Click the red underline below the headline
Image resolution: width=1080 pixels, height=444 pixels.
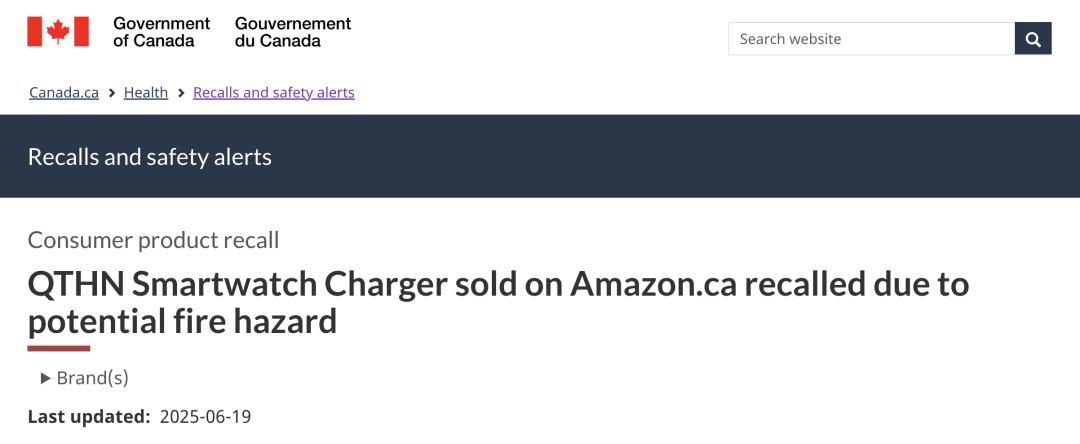[59, 348]
